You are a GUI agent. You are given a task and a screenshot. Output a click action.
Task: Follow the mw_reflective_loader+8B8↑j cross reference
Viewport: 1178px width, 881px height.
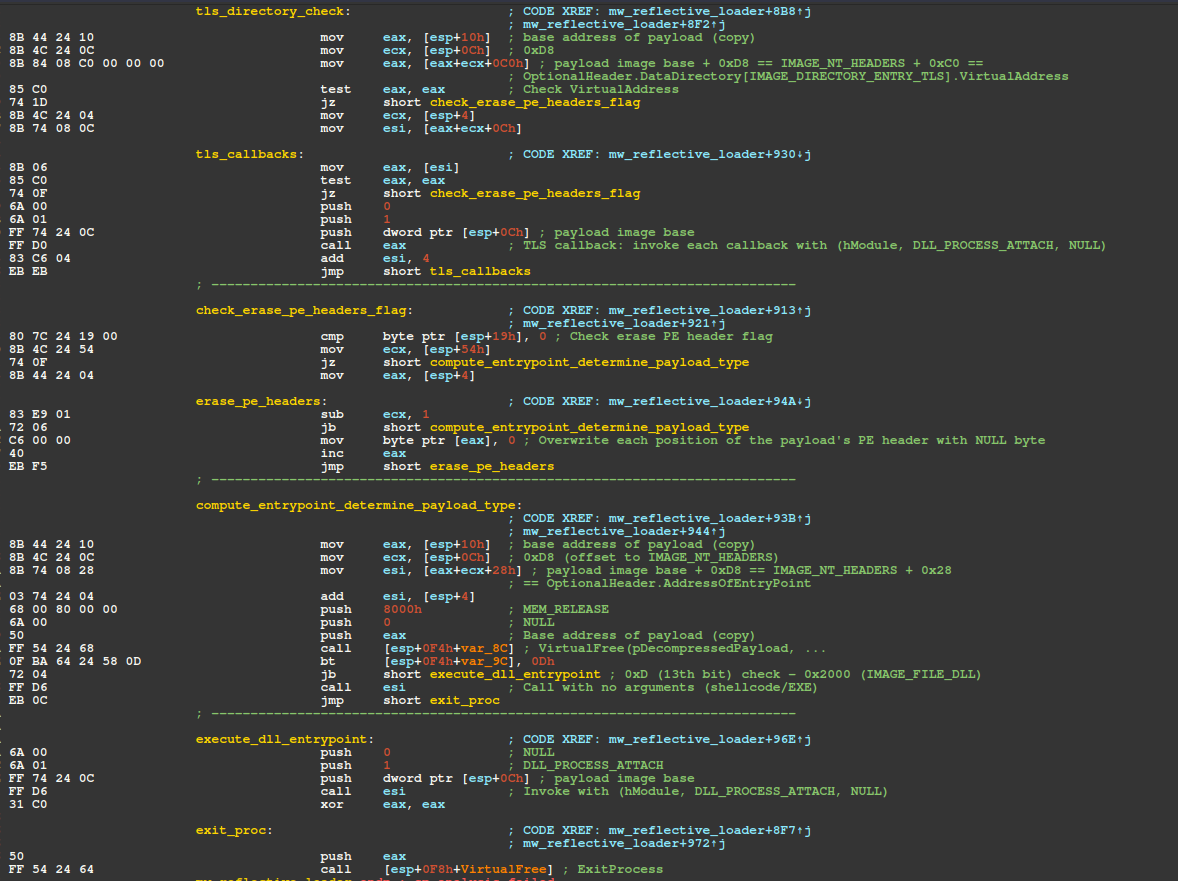pyautogui.click(x=709, y=11)
